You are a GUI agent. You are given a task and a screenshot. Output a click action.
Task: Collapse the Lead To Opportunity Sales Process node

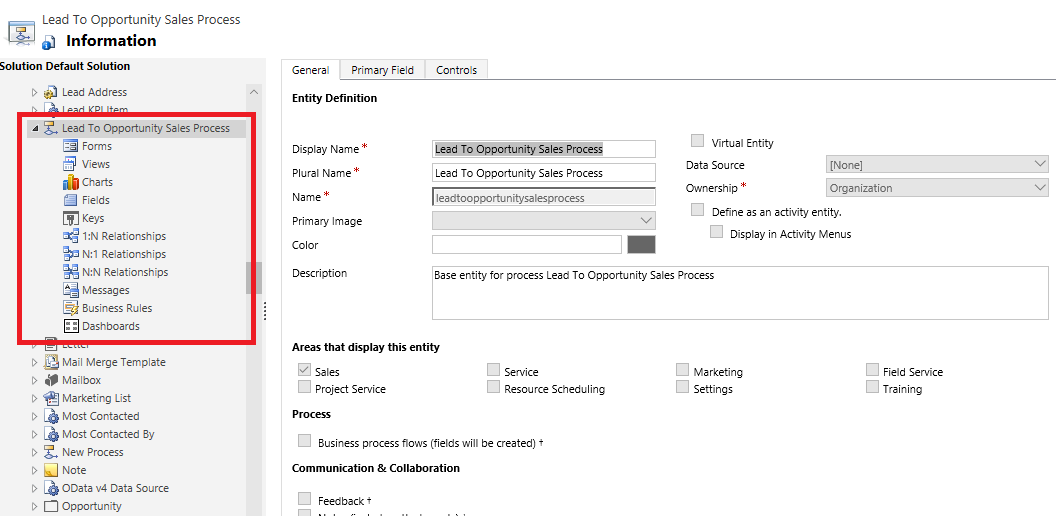(x=35, y=128)
